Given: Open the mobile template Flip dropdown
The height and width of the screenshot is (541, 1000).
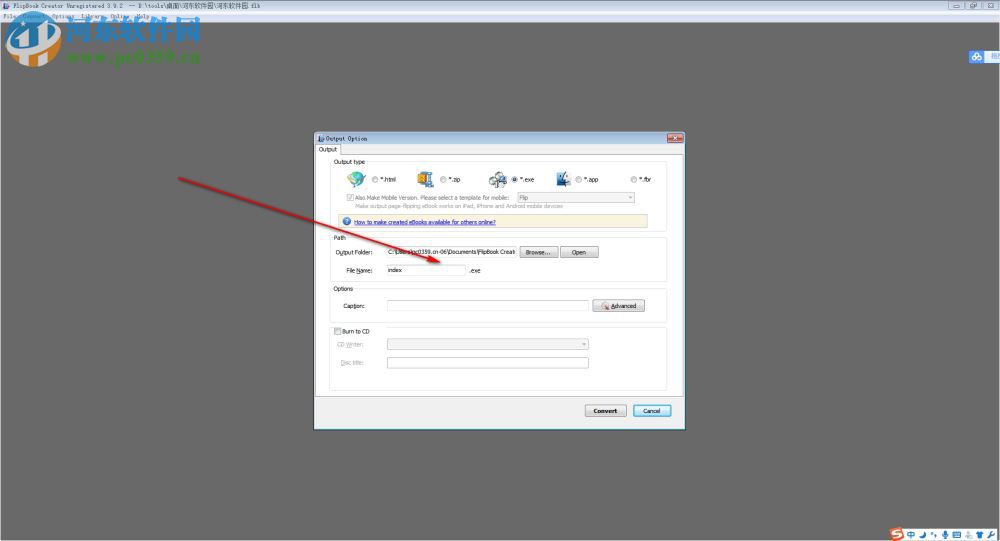Looking at the screenshot, I should pos(576,198).
